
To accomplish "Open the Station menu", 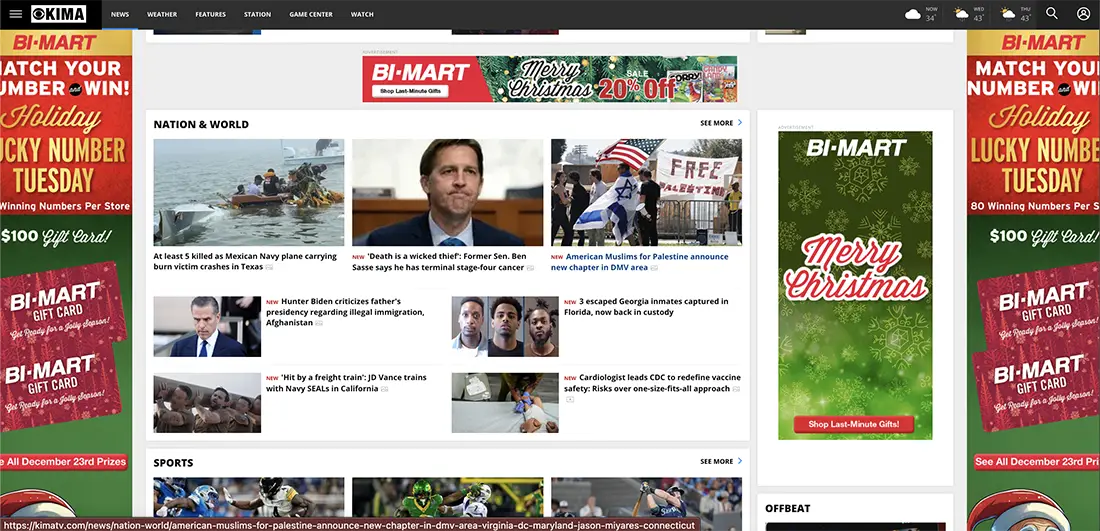I will click(257, 14).
